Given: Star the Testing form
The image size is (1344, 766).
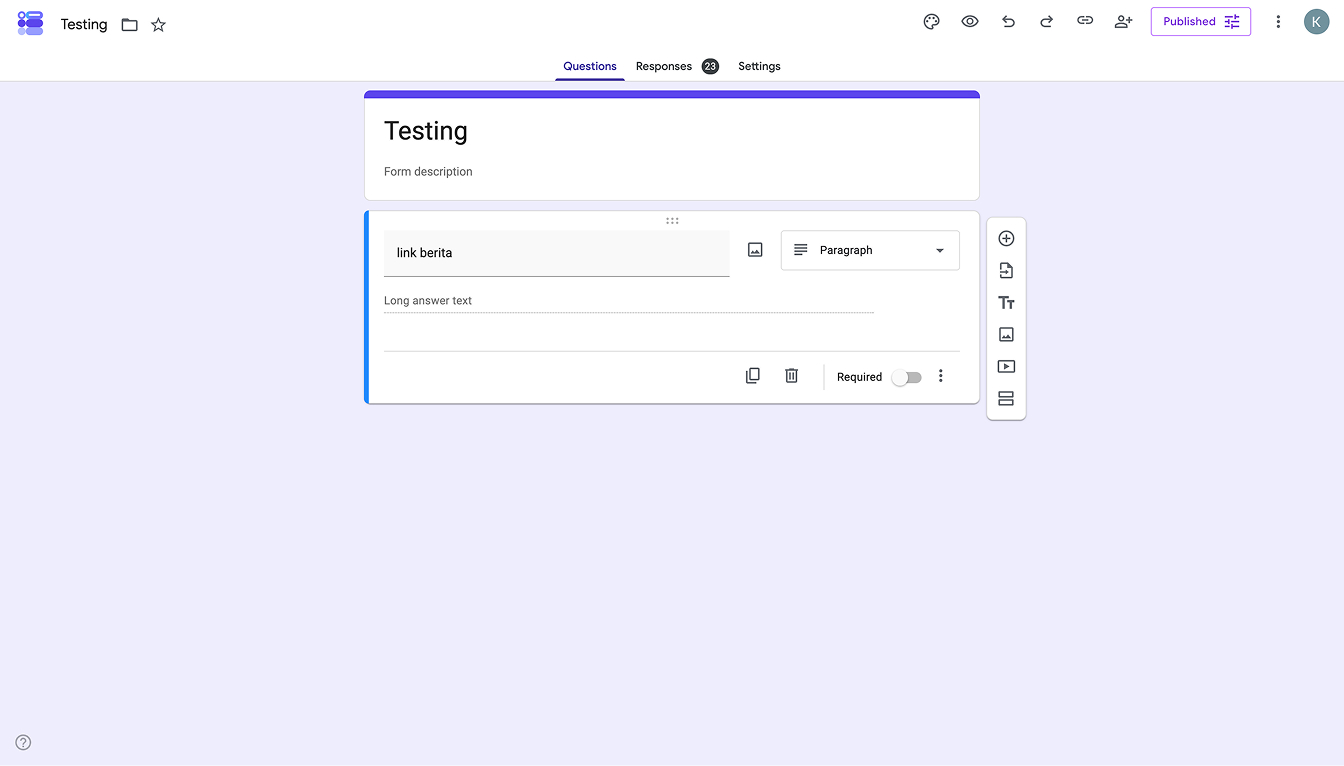Looking at the screenshot, I should pos(158,24).
